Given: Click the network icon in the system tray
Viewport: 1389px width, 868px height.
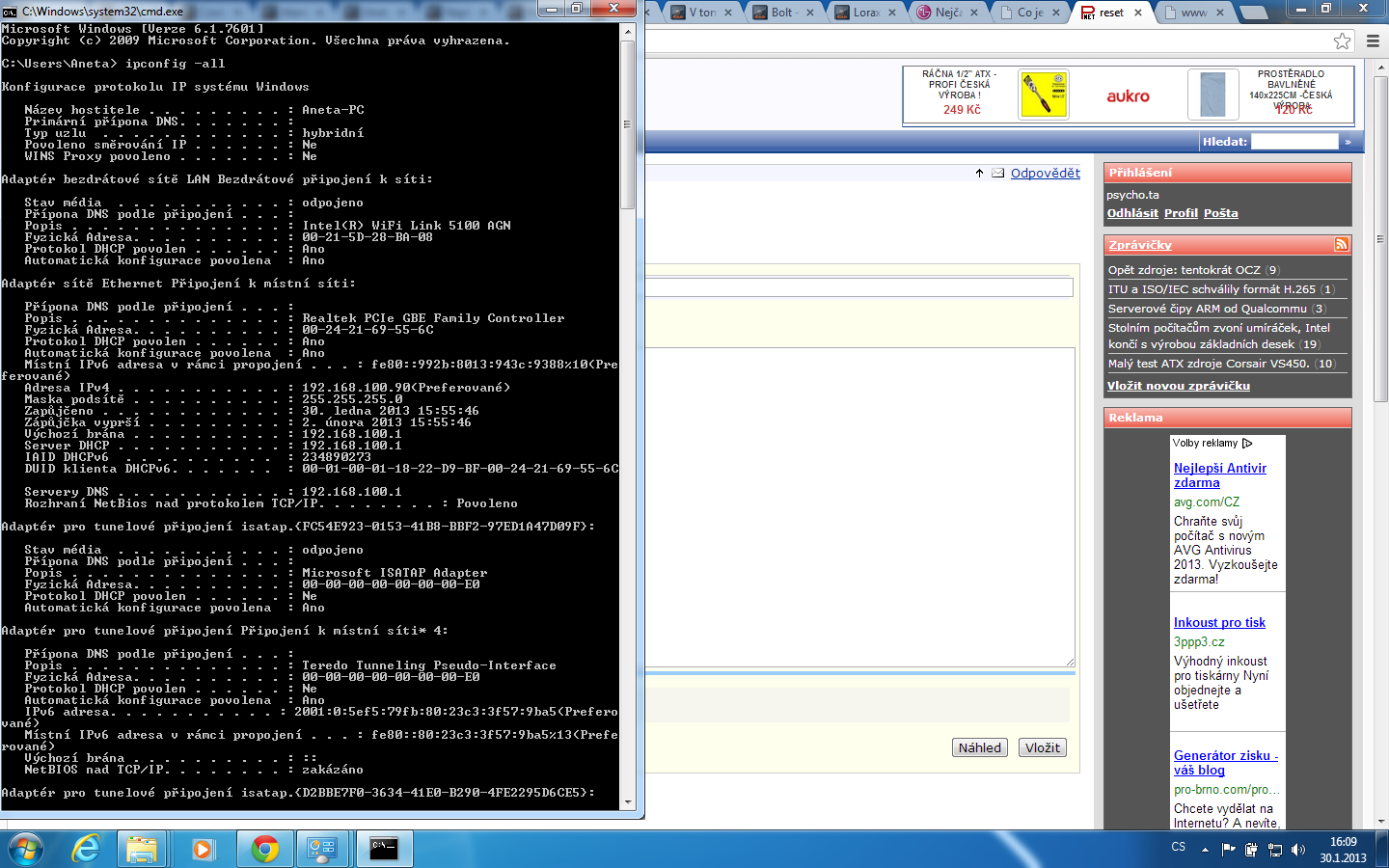Looking at the screenshot, I should 1274,850.
